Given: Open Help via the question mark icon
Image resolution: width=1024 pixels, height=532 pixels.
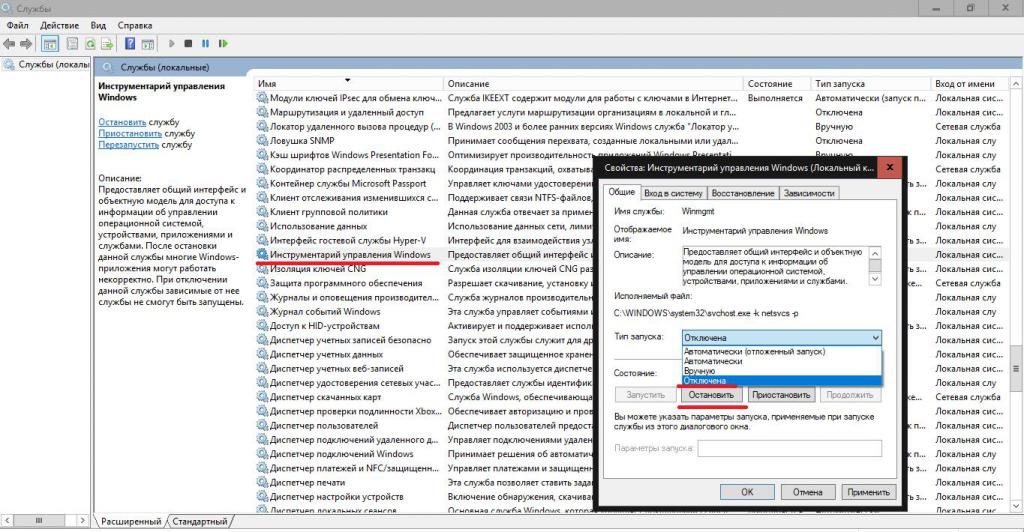Looking at the screenshot, I should pos(130,44).
